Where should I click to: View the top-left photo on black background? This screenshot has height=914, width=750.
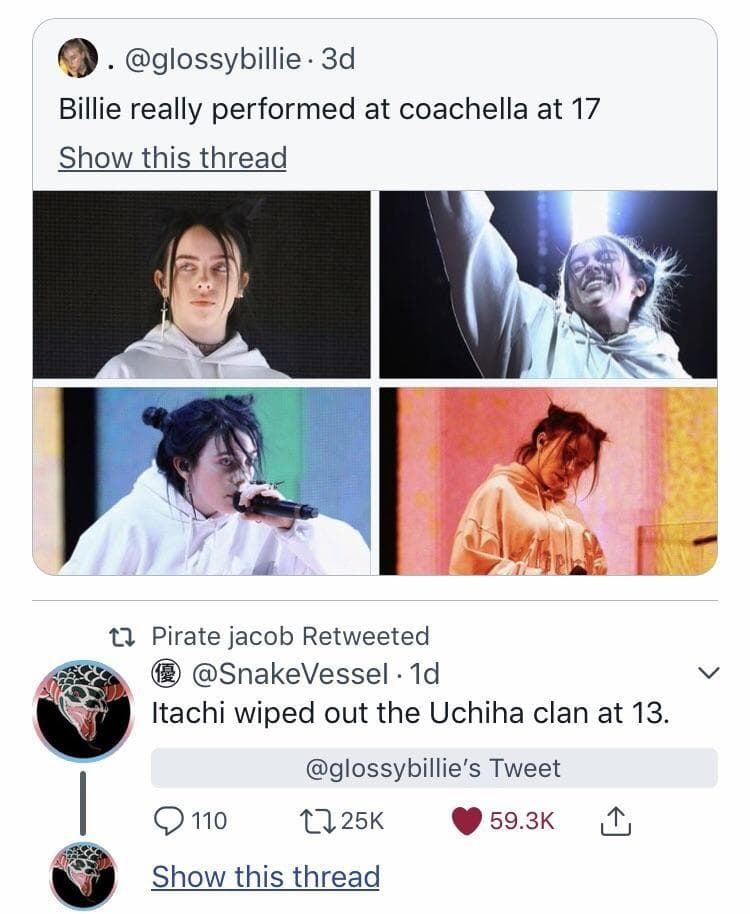tap(201, 284)
